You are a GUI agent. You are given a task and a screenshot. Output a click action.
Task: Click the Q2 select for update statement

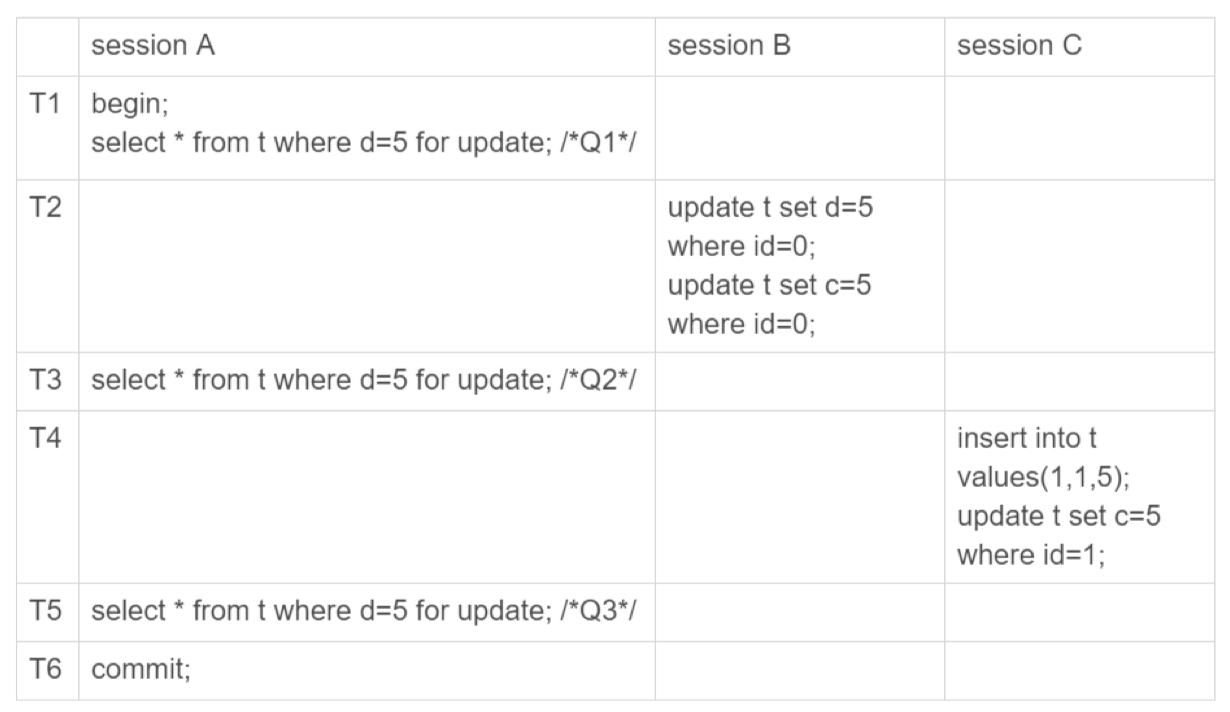click(365, 381)
